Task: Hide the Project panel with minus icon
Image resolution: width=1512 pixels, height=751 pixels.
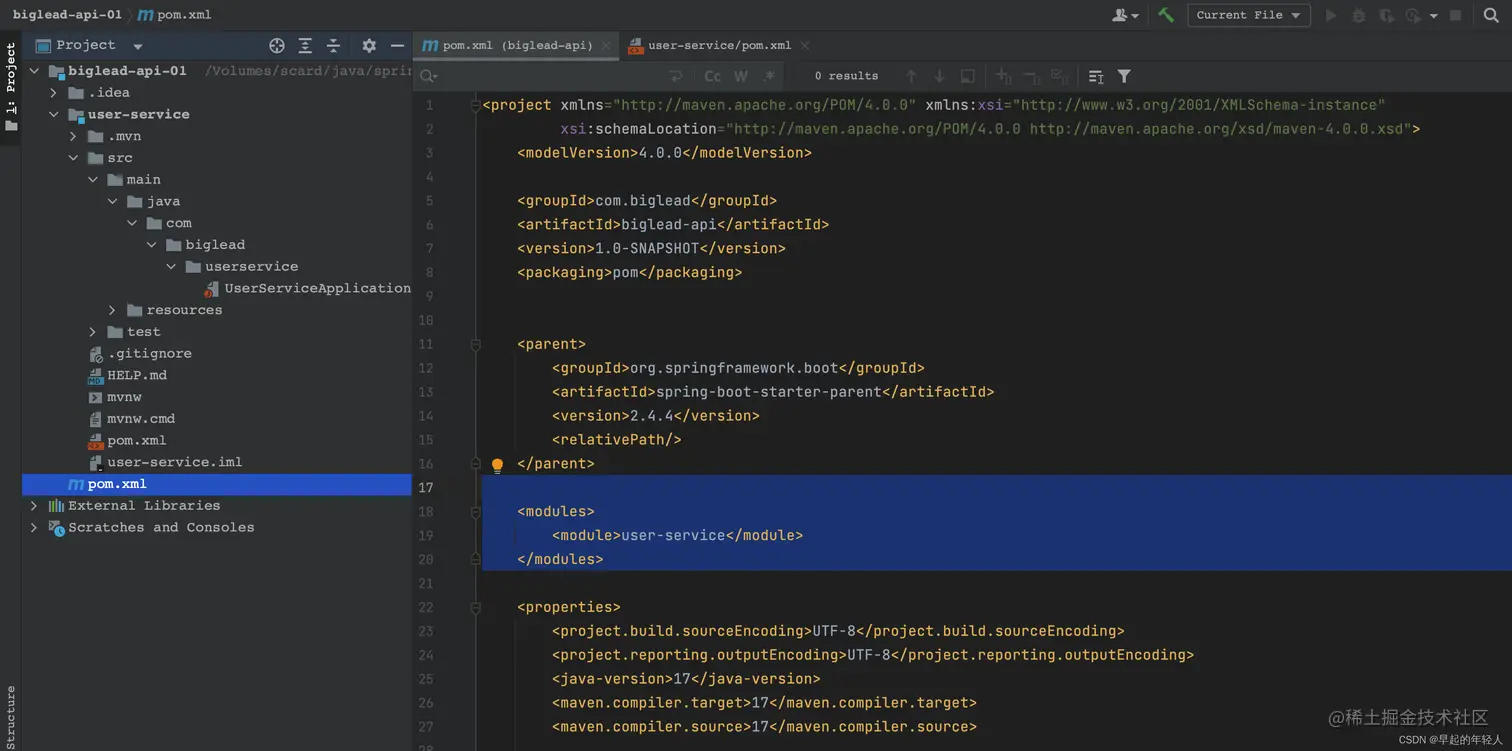Action: tap(397, 45)
